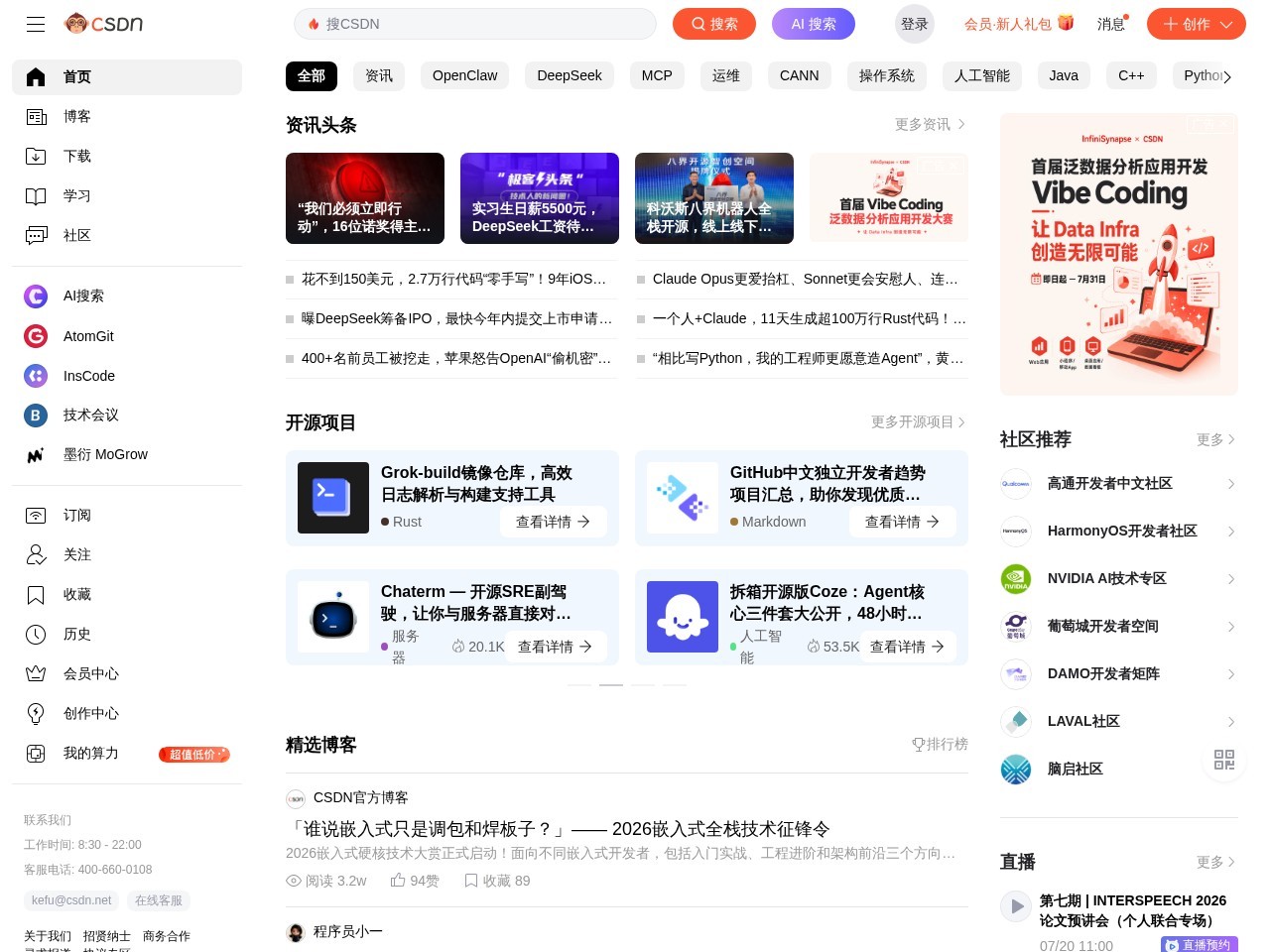
Task: Click the purple AI 搜索 button
Action: coord(814,24)
